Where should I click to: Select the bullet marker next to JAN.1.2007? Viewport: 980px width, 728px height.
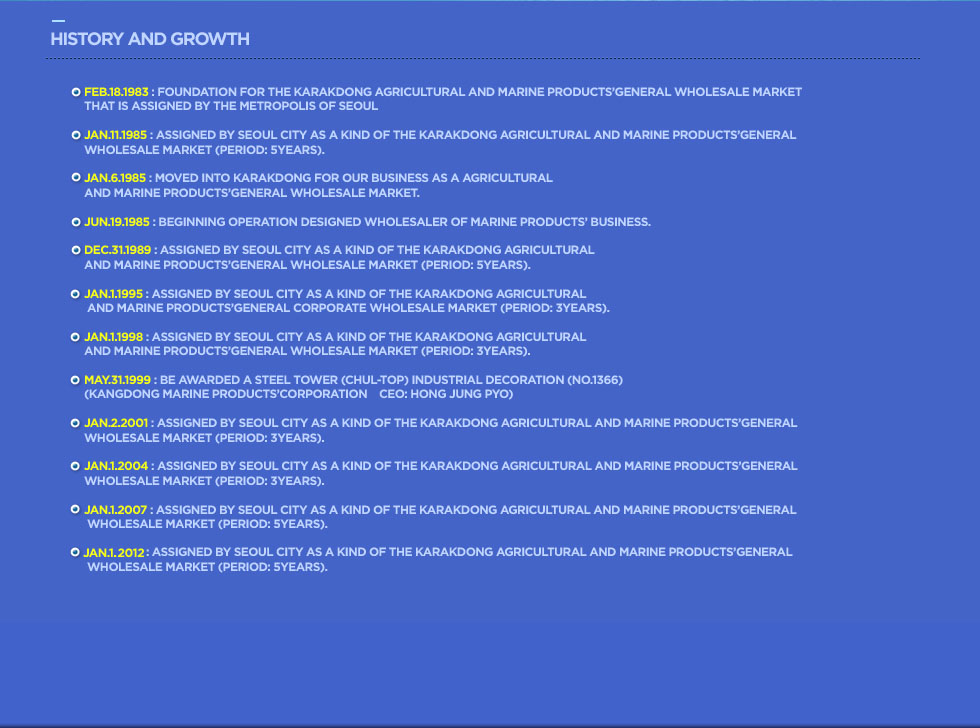point(76,510)
